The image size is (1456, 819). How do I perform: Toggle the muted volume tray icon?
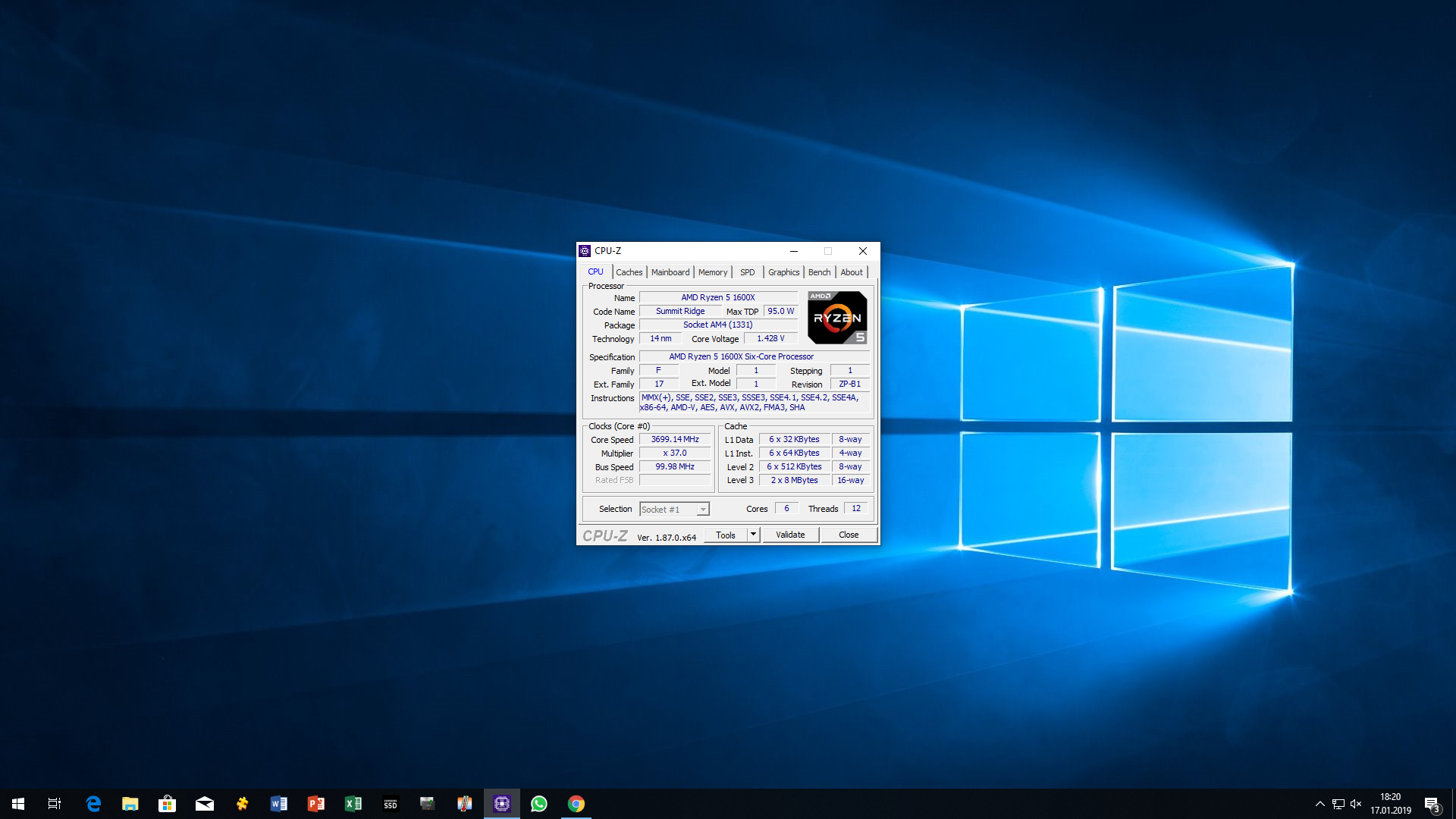click(1356, 804)
